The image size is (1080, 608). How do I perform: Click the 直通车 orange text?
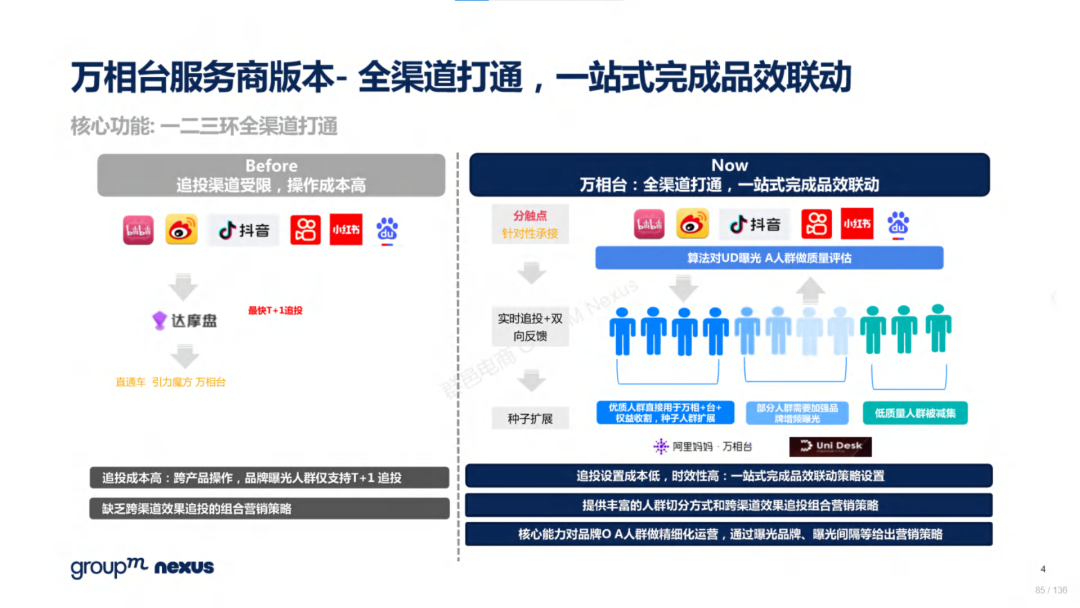tap(130, 382)
